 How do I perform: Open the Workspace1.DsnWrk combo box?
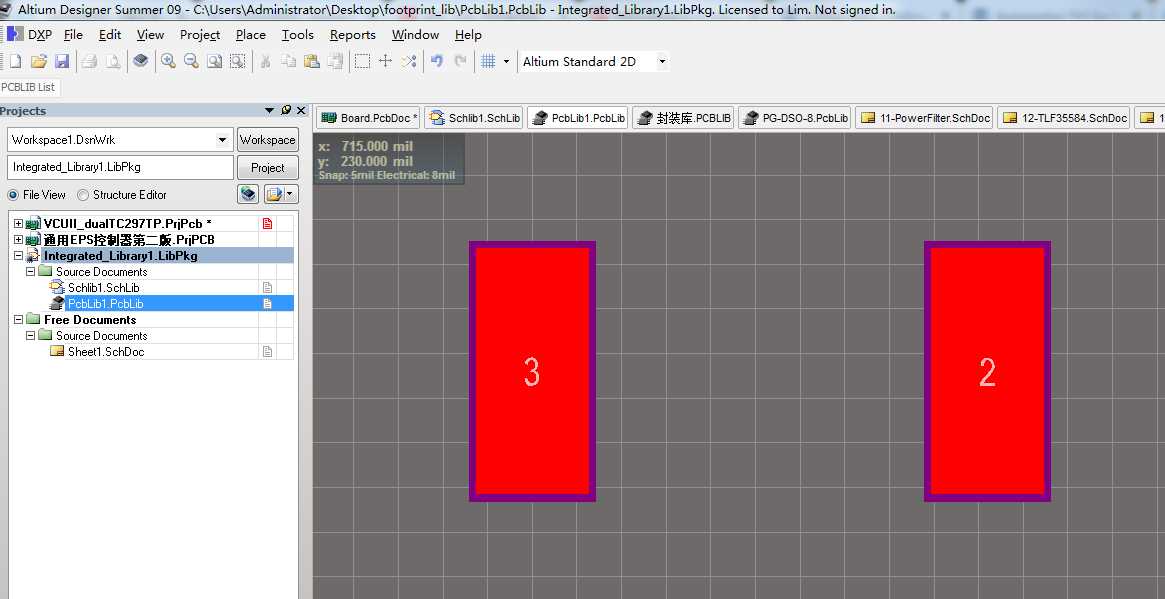tap(223, 140)
